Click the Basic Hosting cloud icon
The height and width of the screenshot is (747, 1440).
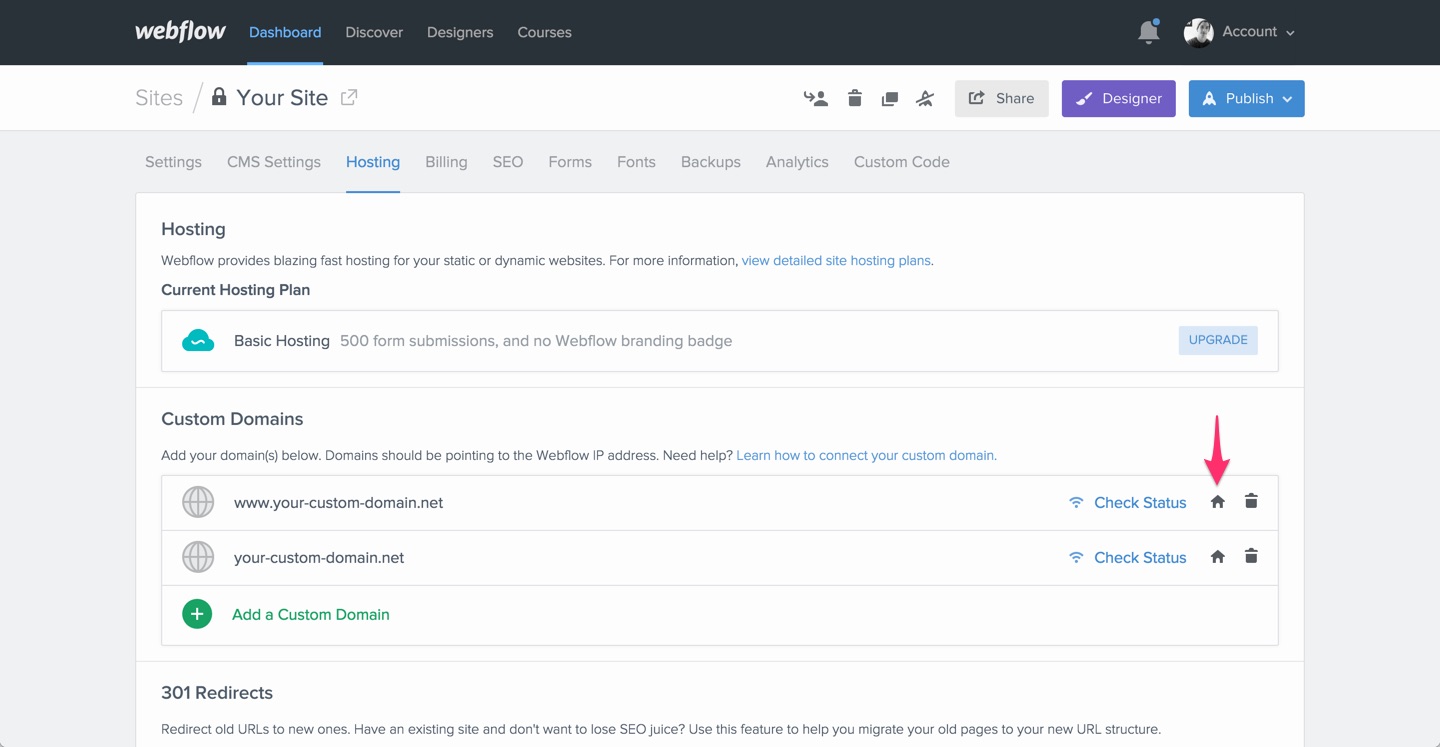point(198,341)
